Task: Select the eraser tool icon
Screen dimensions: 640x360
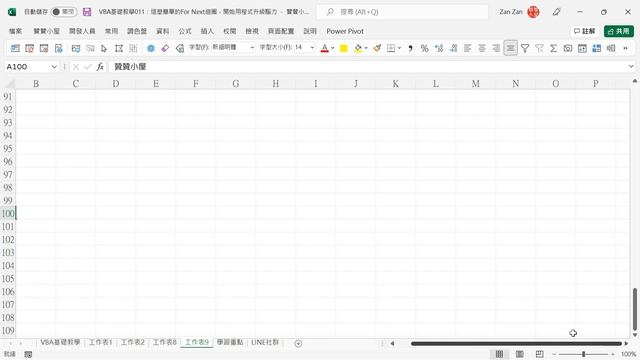Action: click(x=165, y=48)
